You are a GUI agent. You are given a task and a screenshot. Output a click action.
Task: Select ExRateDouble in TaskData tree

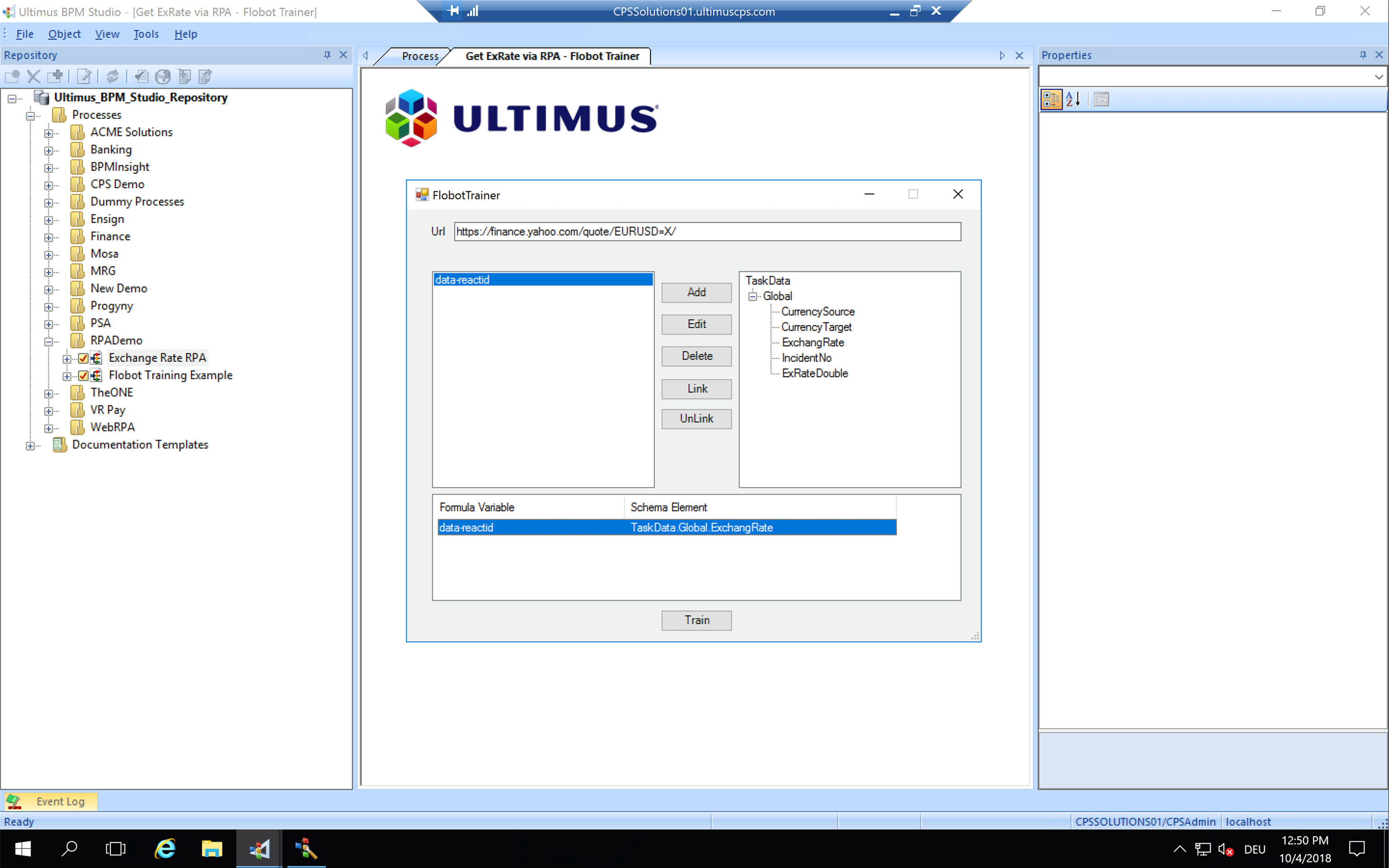[814, 373]
